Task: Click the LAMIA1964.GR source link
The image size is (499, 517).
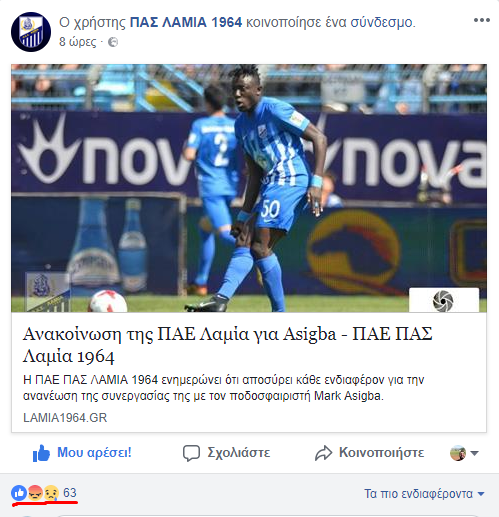Action: click(x=65, y=418)
